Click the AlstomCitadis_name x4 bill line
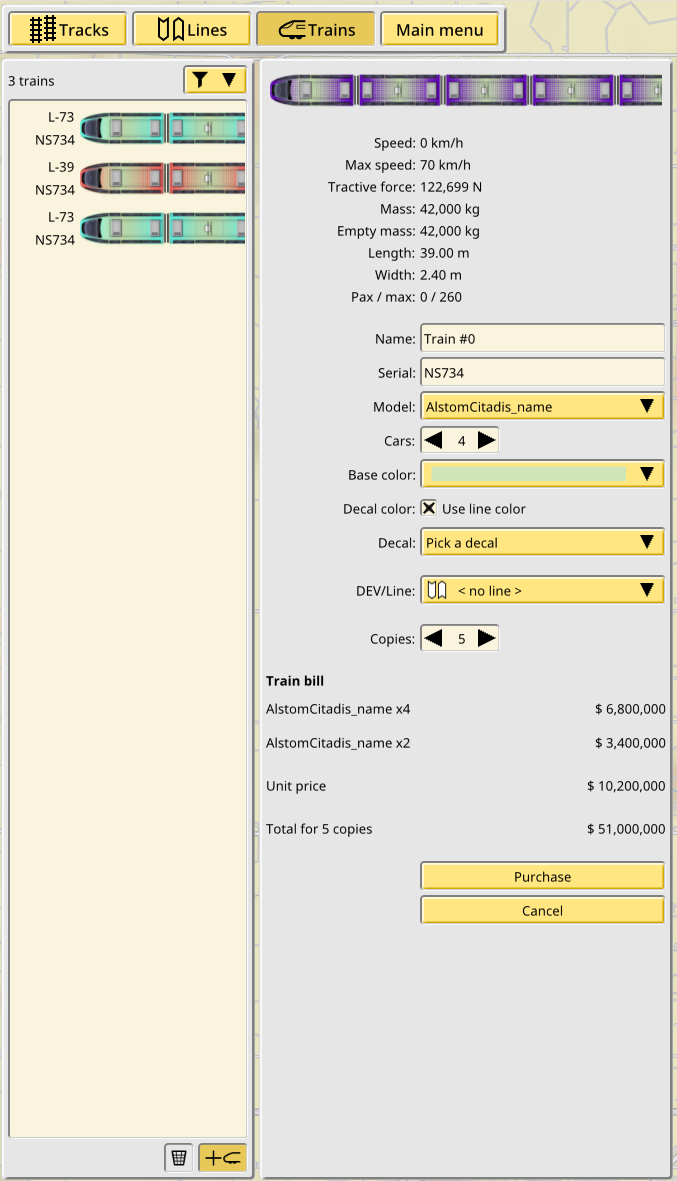The height and width of the screenshot is (1181, 677). tap(338, 709)
